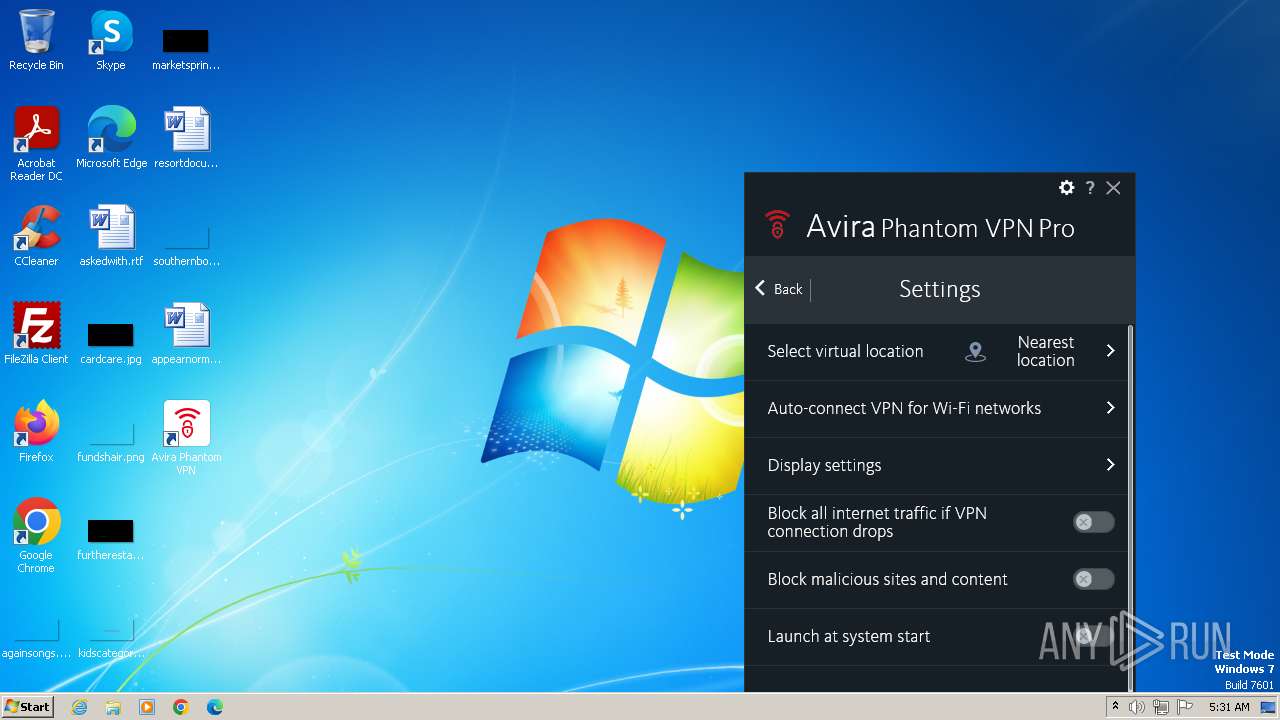Open the Skype desktop shortcut
This screenshot has width=1280, height=720.
pyautogui.click(x=110, y=40)
